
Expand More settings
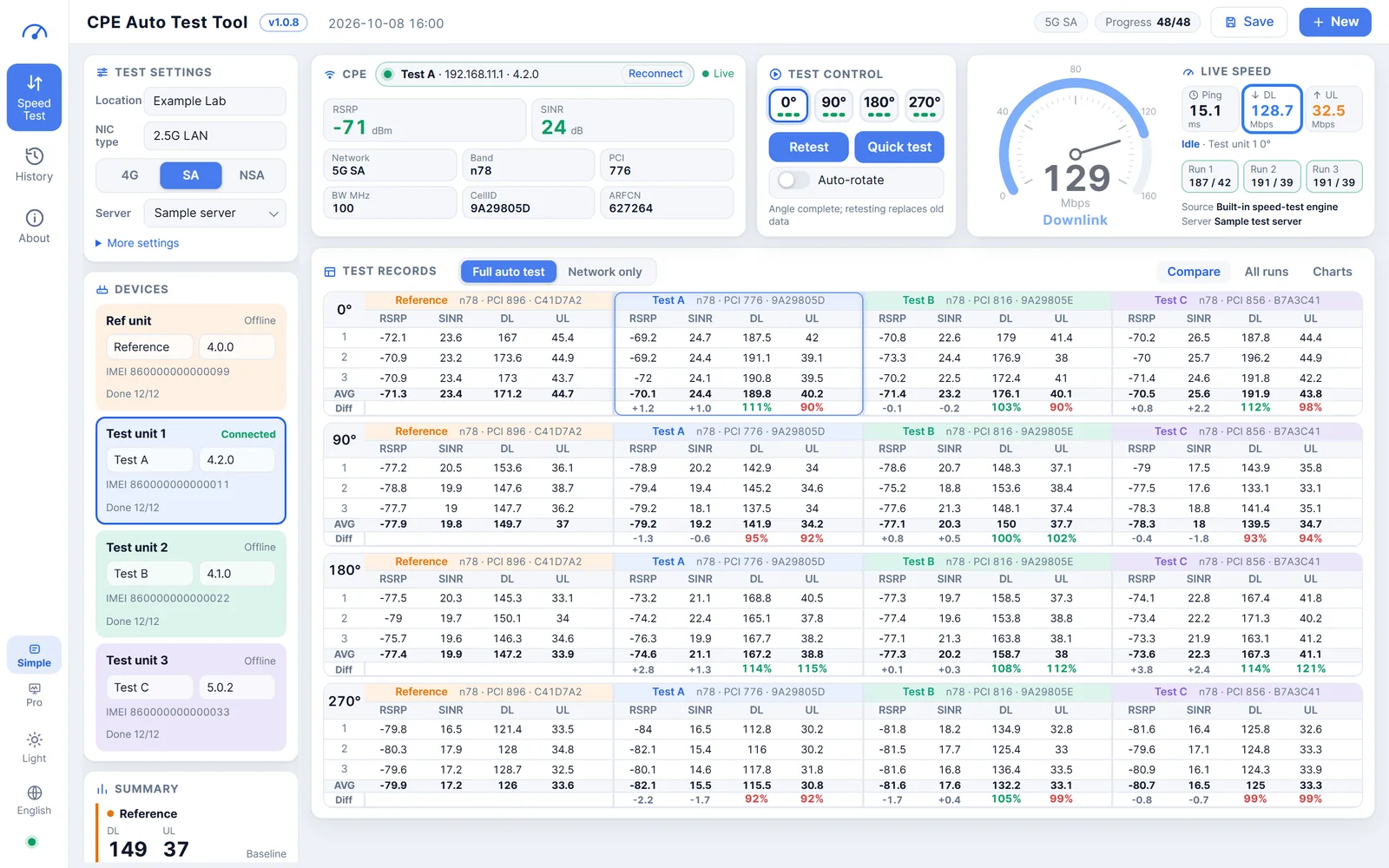137,243
